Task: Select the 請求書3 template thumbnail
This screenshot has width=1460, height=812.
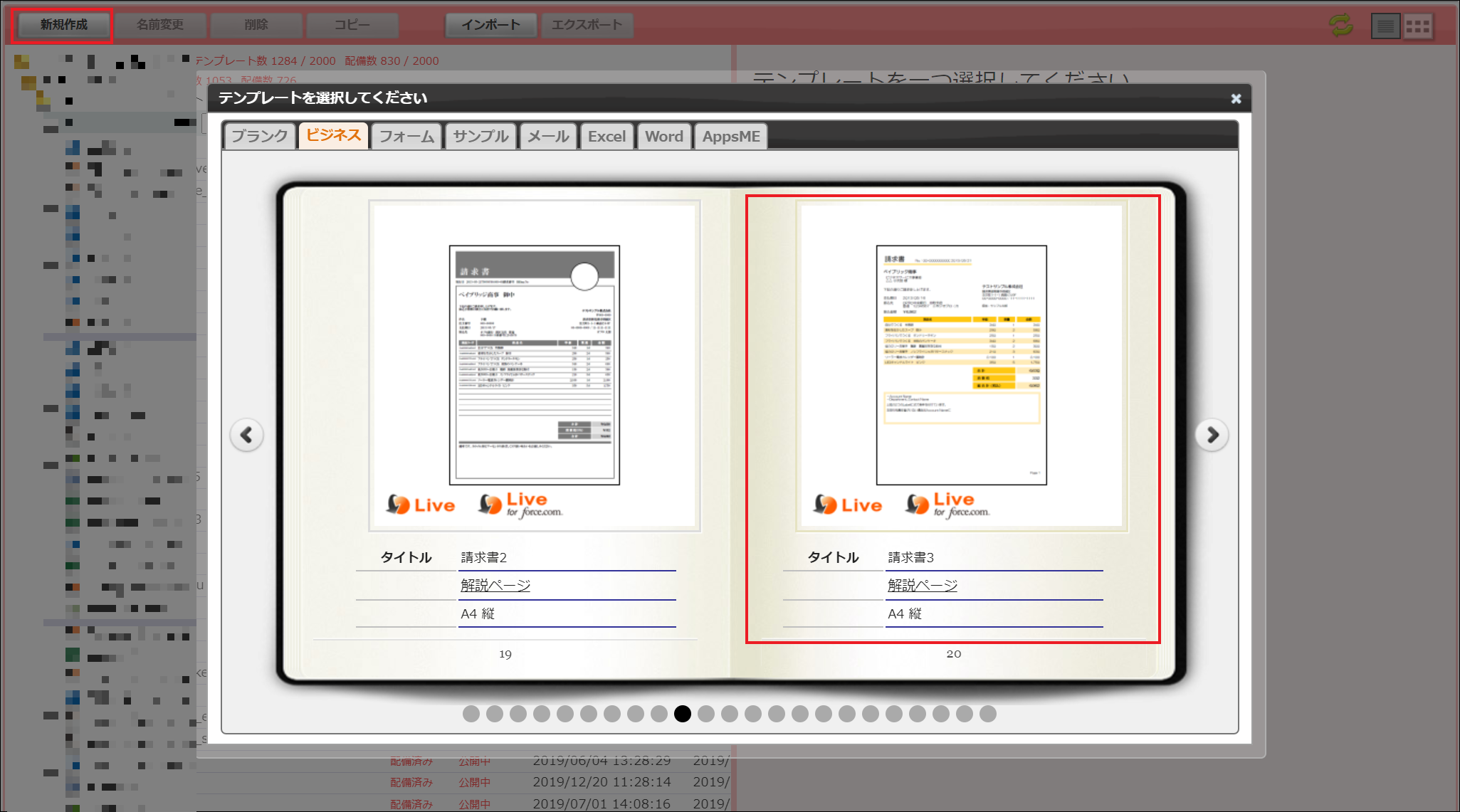Action: click(x=962, y=365)
